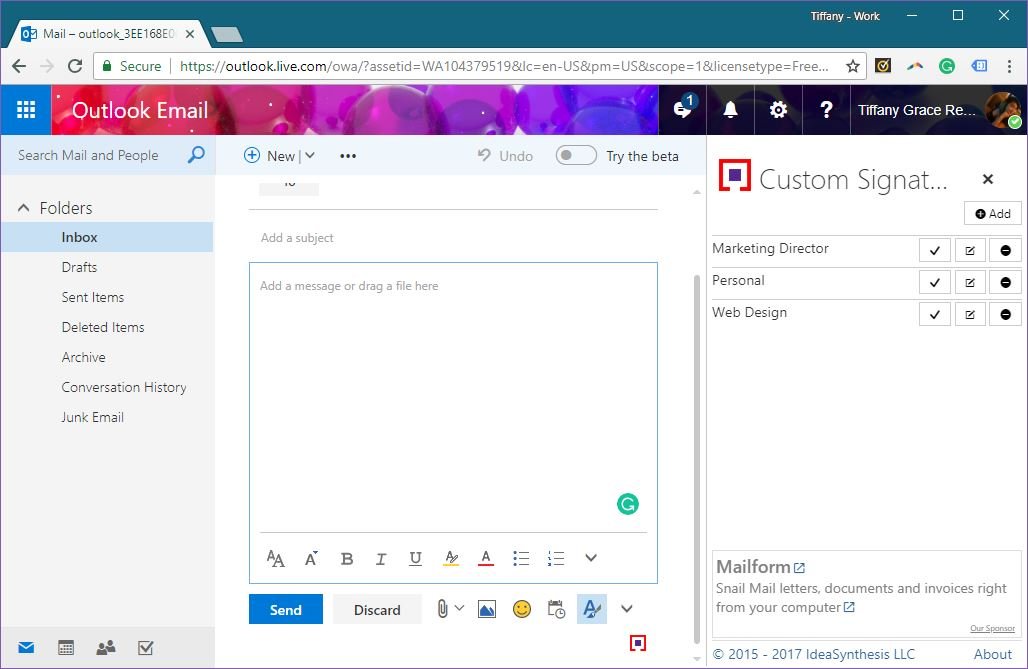Image resolution: width=1028 pixels, height=669 pixels.
Task: Switch to Calendar in bottom navigation
Action: [x=66, y=648]
